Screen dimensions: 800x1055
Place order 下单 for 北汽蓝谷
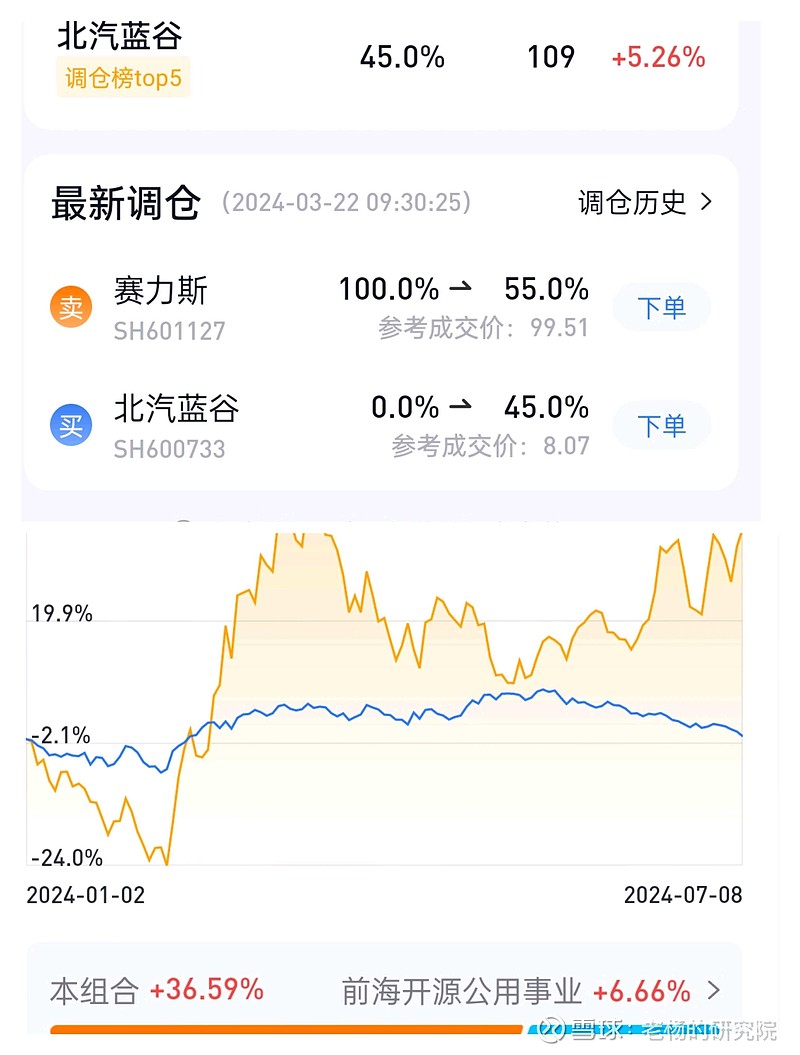[661, 425]
